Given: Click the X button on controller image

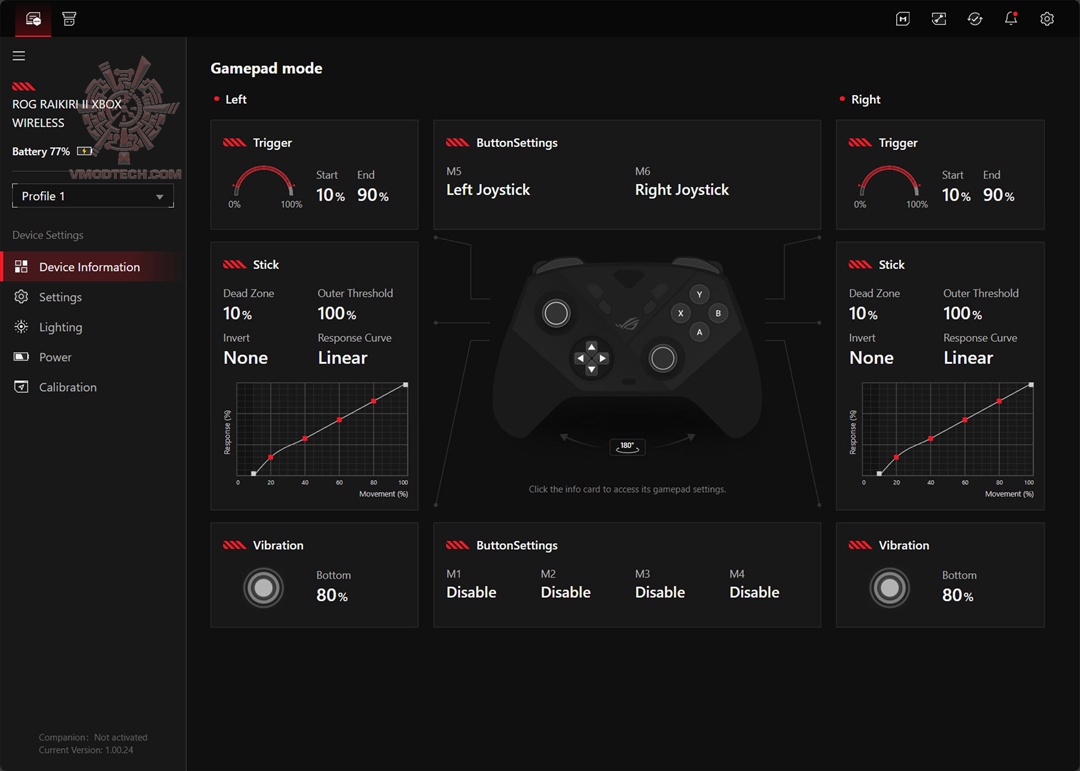Looking at the screenshot, I should [681, 313].
